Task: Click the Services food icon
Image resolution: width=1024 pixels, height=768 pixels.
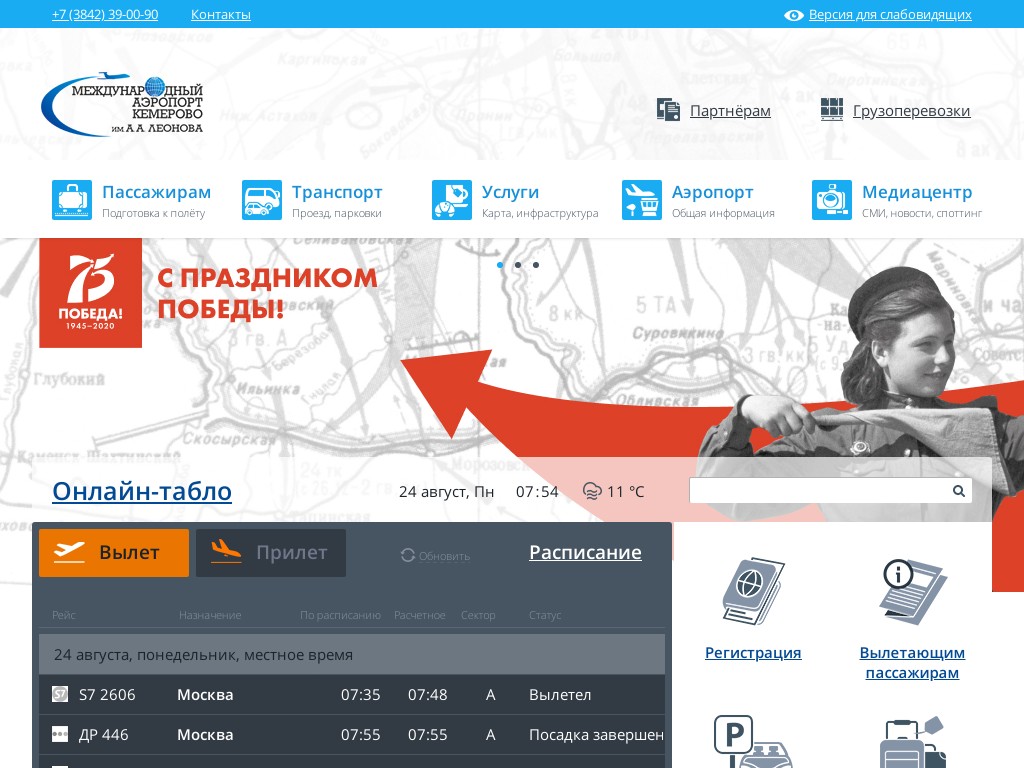Action: pos(451,200)
